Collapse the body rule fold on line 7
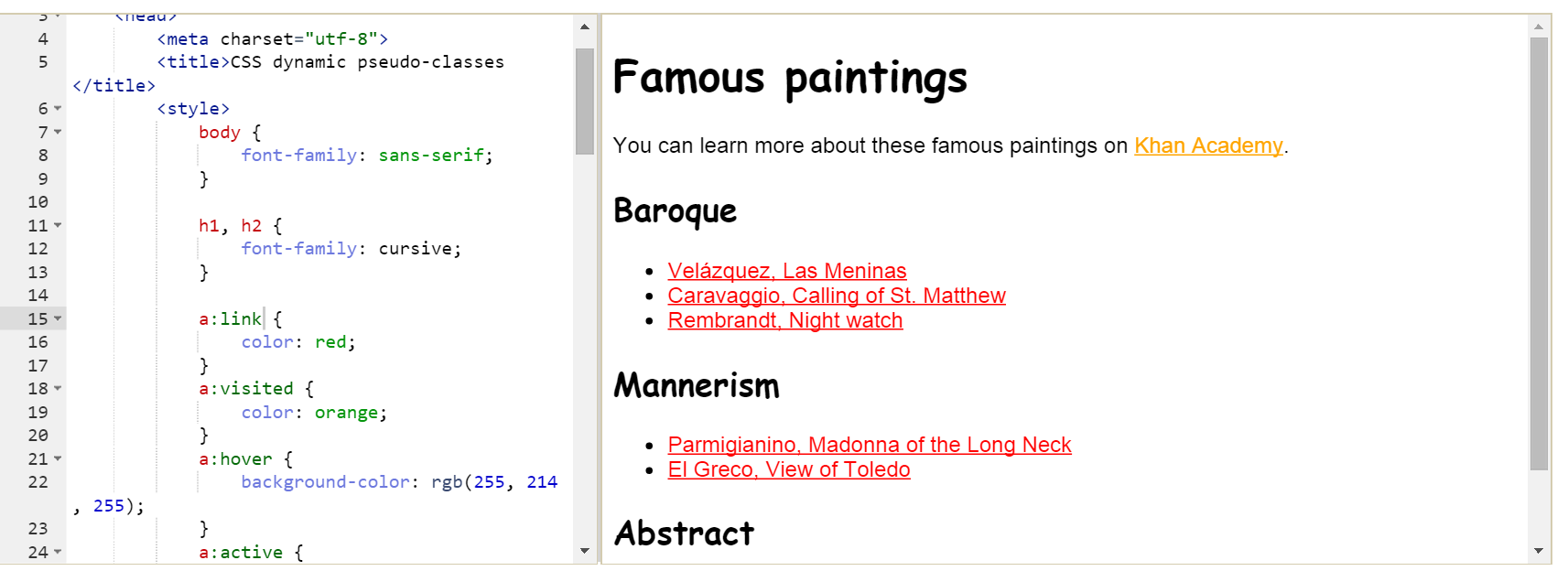Screen dimensions: 1568x571 58,133
